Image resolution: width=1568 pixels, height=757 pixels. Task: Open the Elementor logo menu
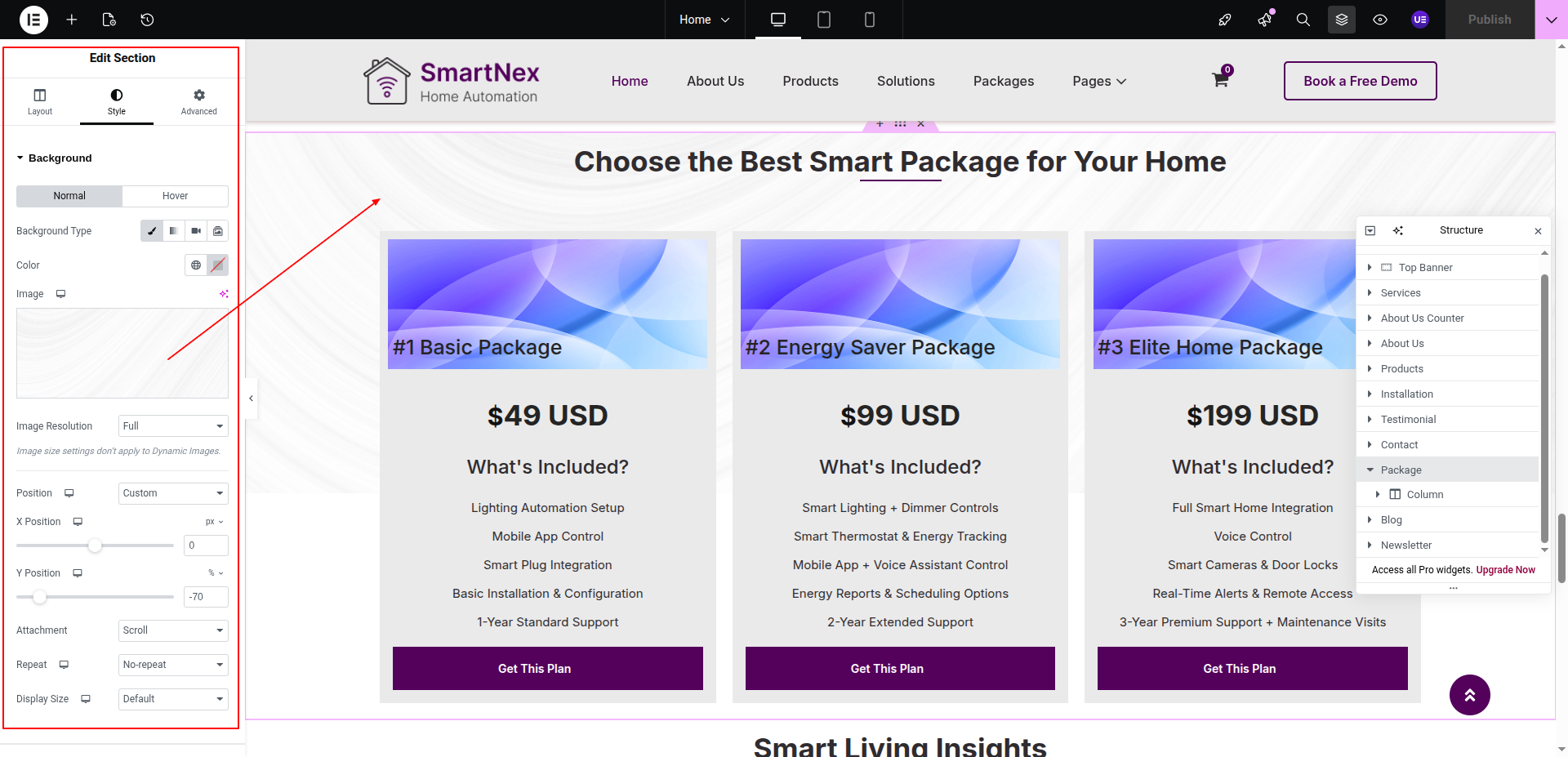click(x=33, y=20)
